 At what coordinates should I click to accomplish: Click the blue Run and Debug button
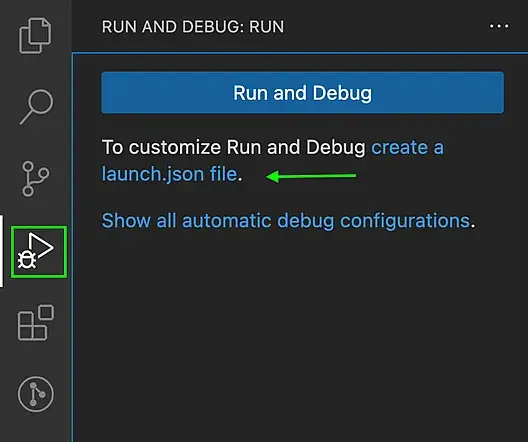coord(303,93)
